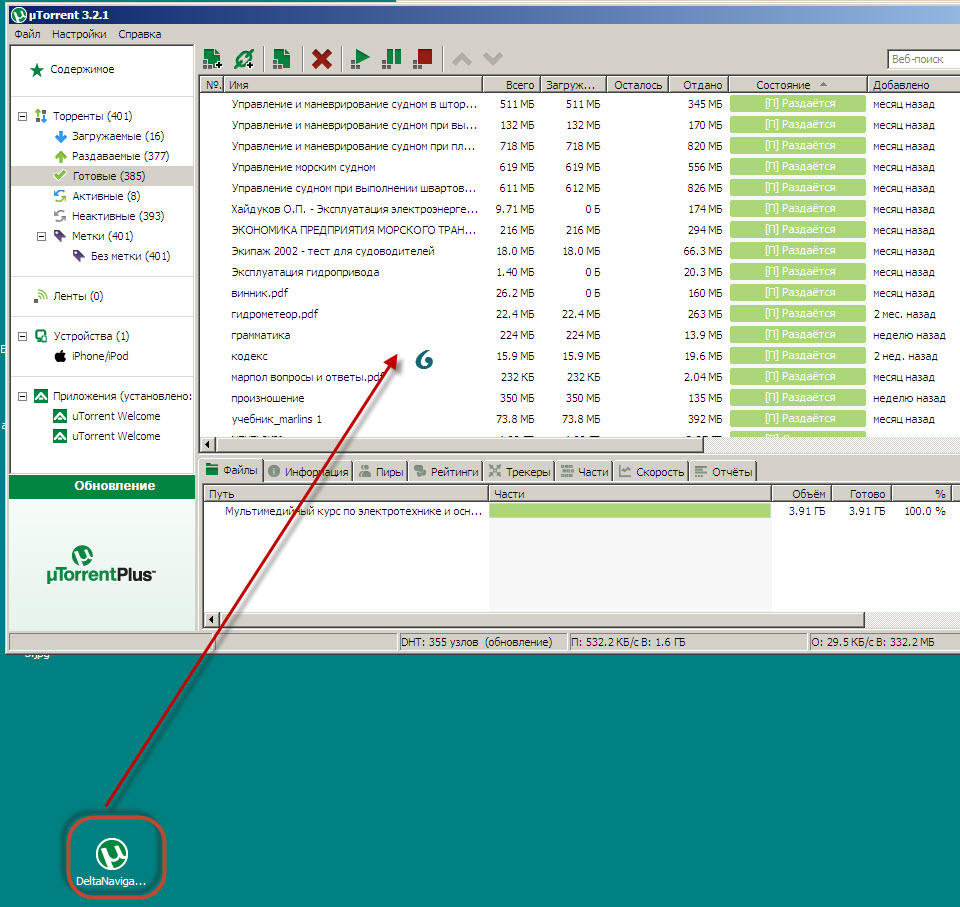Click the Веб-поиск search field
Viewport: 960px width, 907px height.
click(923, 60)
